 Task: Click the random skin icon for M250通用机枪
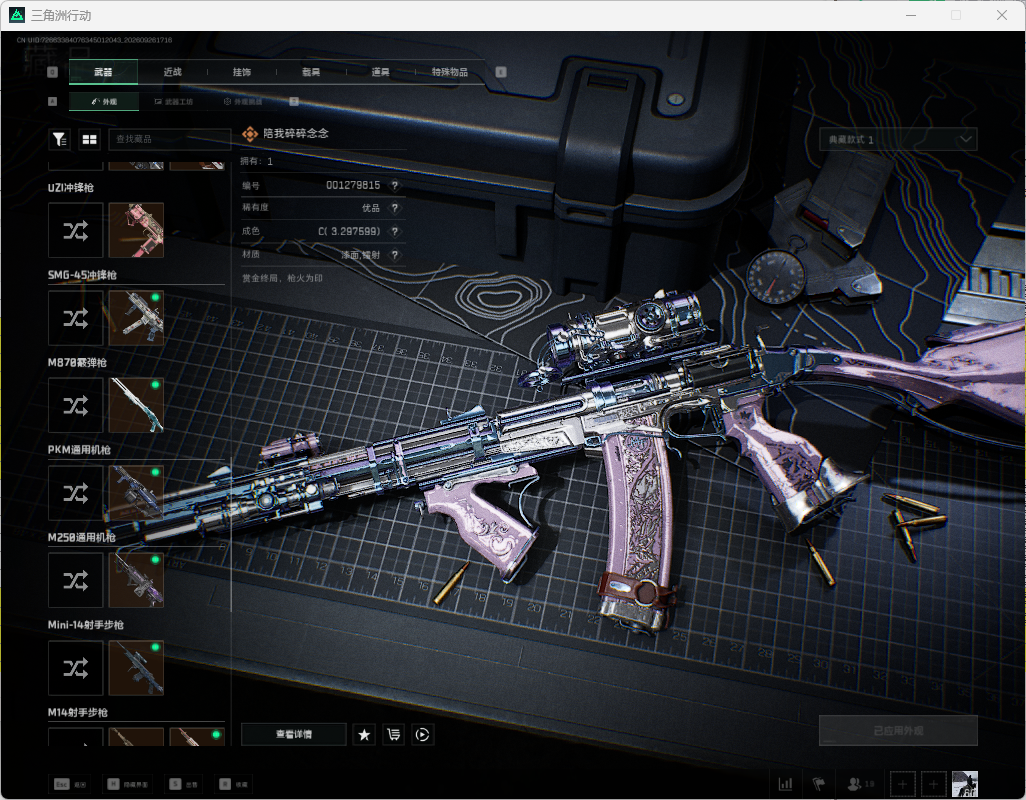[76, 580]
